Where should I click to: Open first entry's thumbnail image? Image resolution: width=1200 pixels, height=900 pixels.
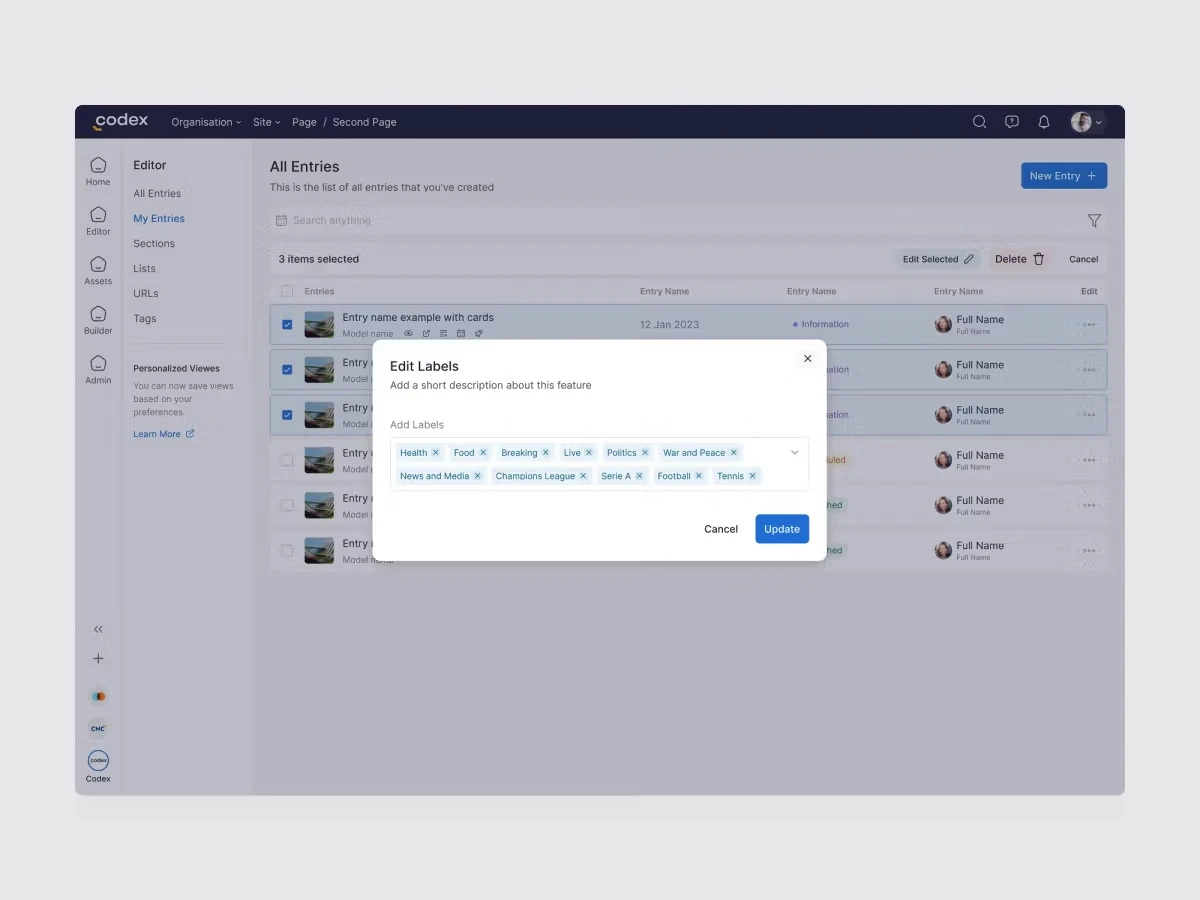coord(319,324)
